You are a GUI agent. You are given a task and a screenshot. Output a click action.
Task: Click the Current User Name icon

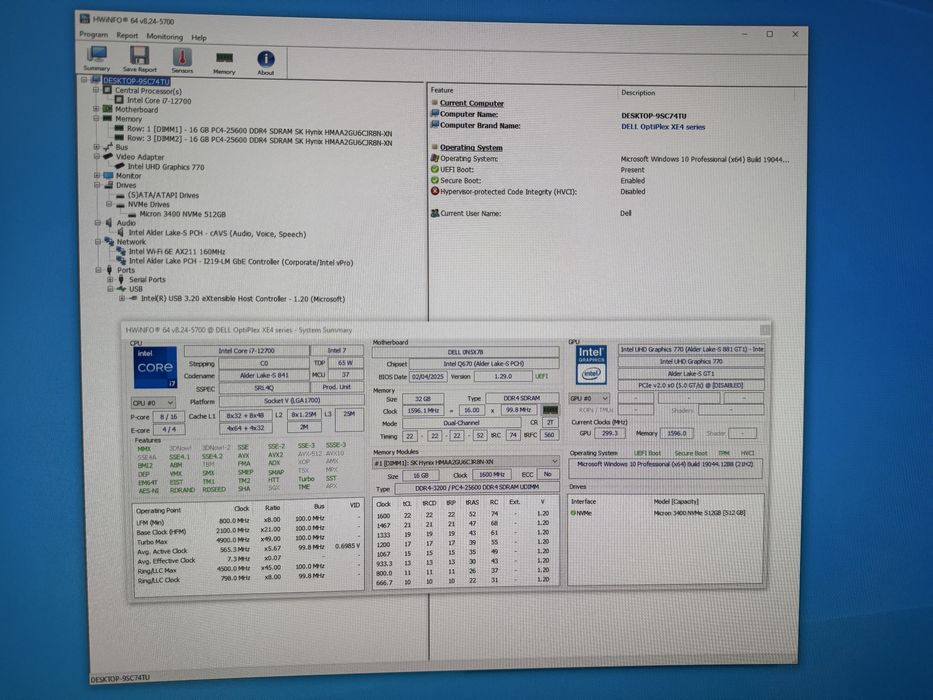[434, 212]
